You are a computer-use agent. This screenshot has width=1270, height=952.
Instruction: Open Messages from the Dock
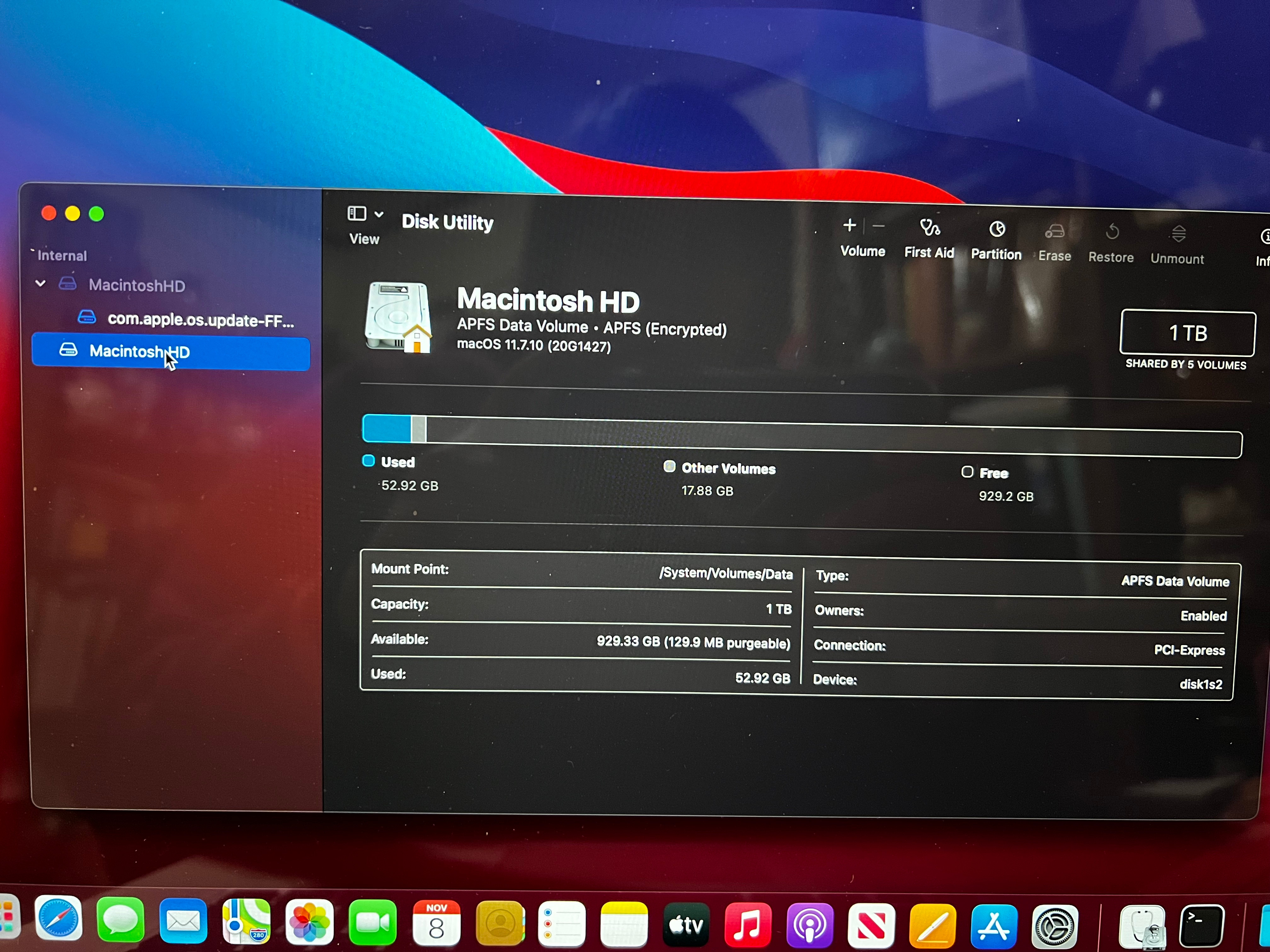(x=121, y=920)
